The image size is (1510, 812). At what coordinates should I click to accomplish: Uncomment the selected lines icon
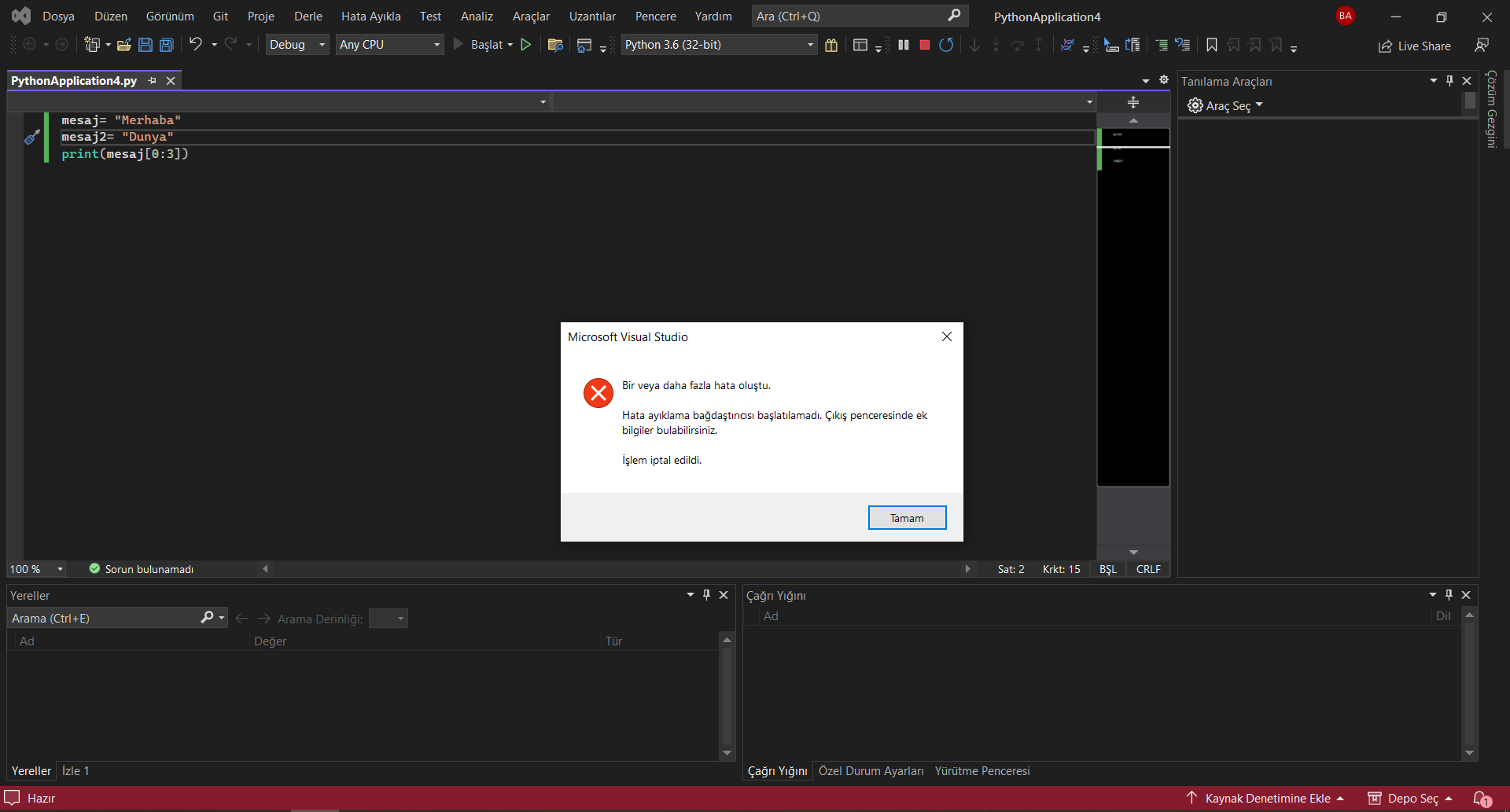(x=1183, y=45)
